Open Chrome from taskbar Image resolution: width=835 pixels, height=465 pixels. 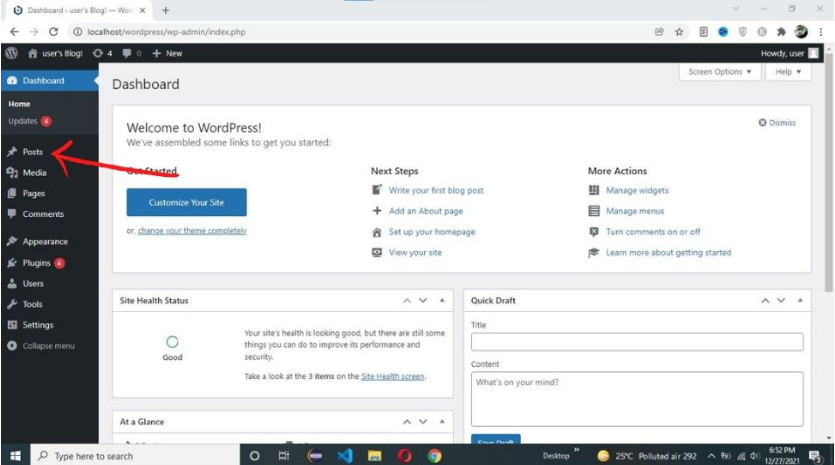435,456
